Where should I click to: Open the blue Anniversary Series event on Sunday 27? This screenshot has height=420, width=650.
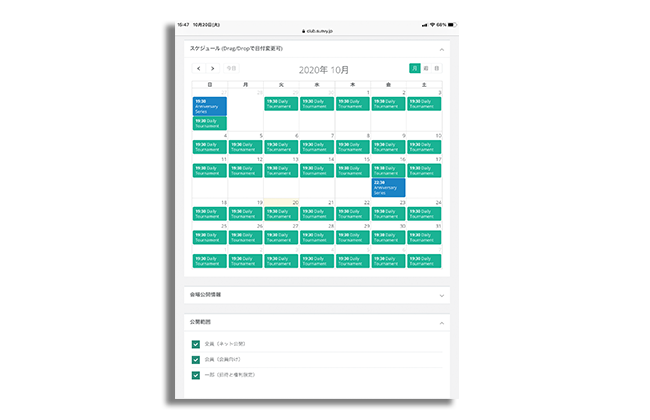tap(209, 105)
